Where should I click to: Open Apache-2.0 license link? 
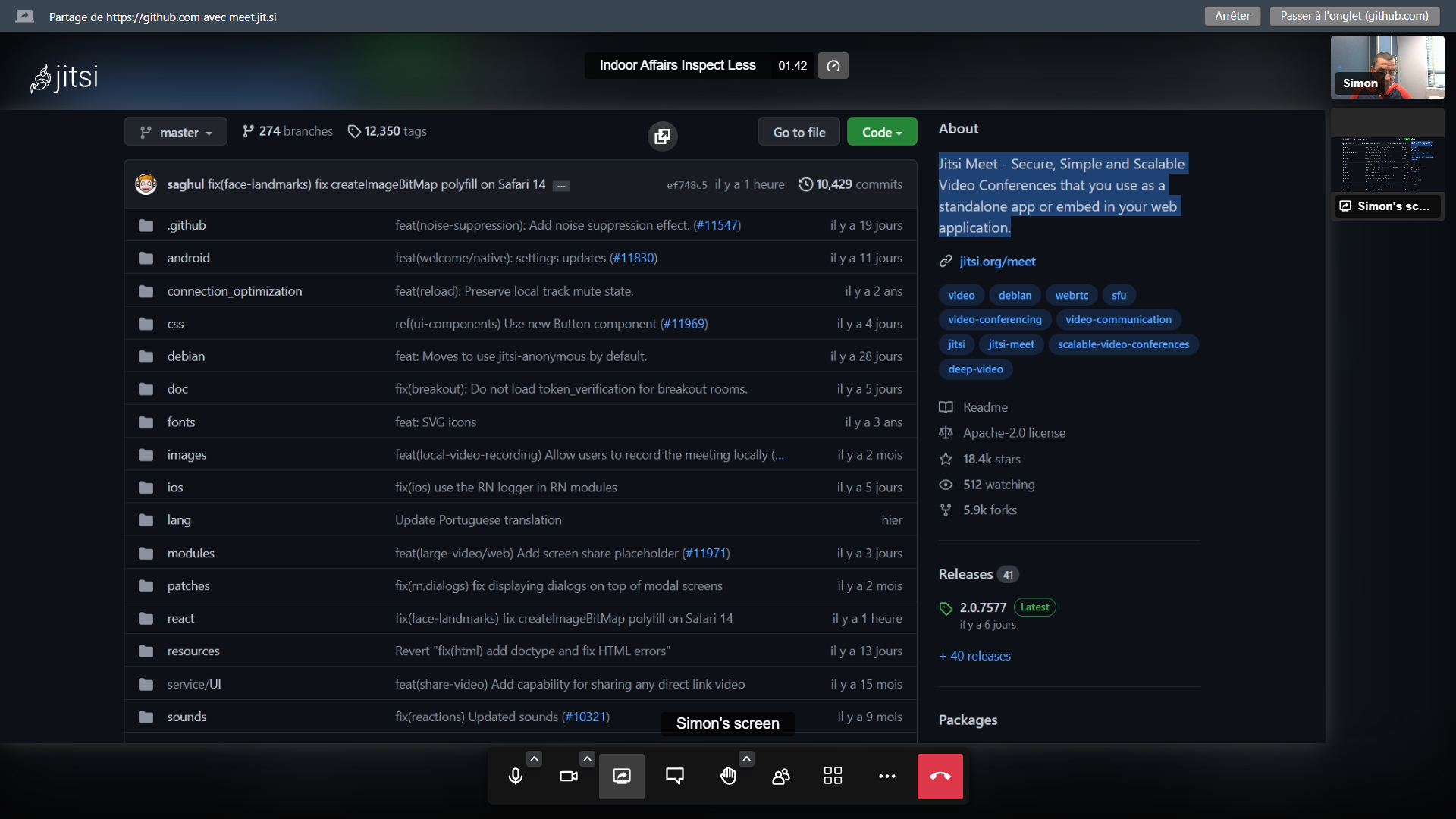(1014, 433)
